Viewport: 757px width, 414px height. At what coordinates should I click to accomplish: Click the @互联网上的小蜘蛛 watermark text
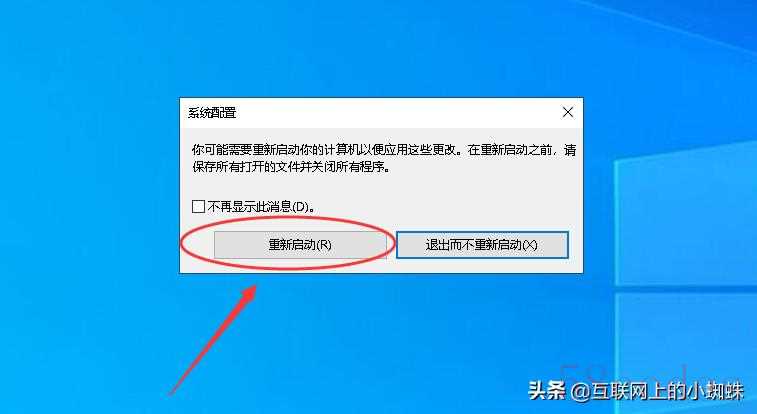tap(658, 391)
